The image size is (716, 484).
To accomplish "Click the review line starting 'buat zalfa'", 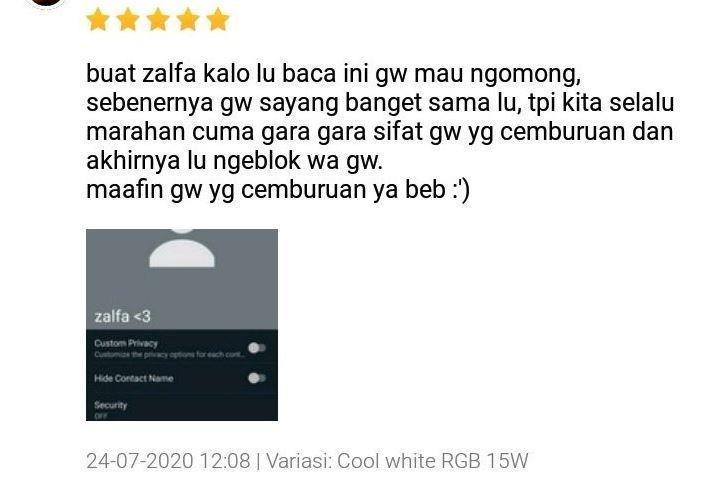I will (334, 74).
